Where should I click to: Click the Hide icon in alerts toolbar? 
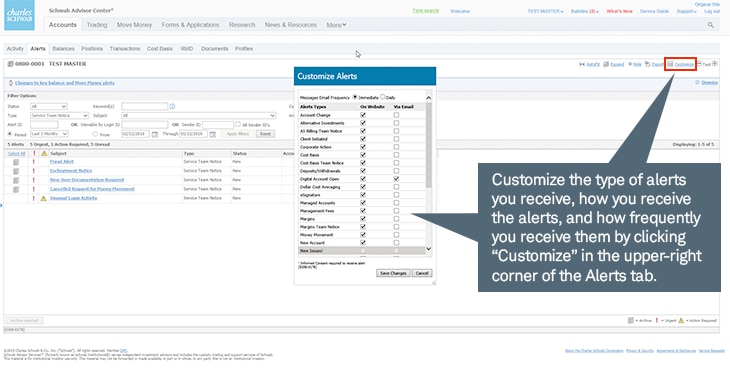[630, 64]
